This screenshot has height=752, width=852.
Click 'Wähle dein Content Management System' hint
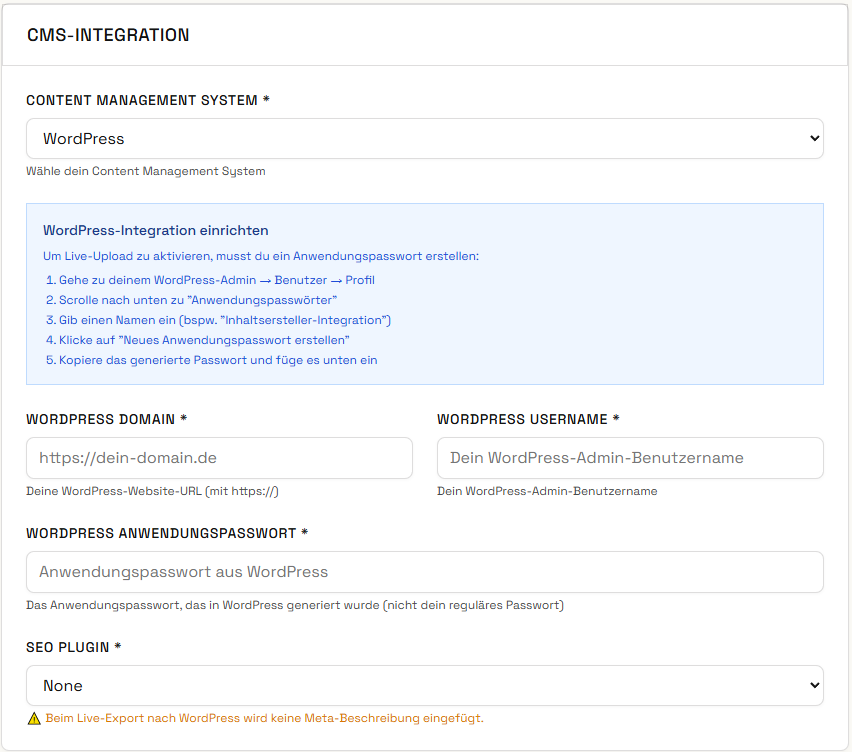pos(146,171)
